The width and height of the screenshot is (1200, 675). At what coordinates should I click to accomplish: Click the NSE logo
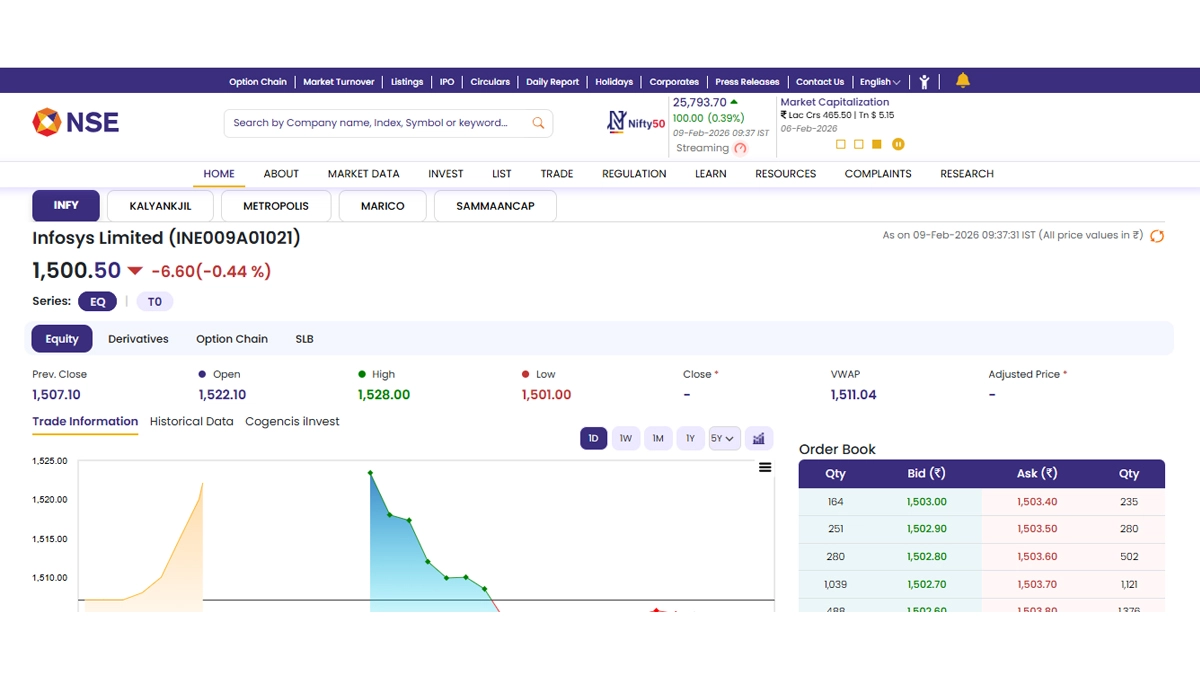point(75,122)
